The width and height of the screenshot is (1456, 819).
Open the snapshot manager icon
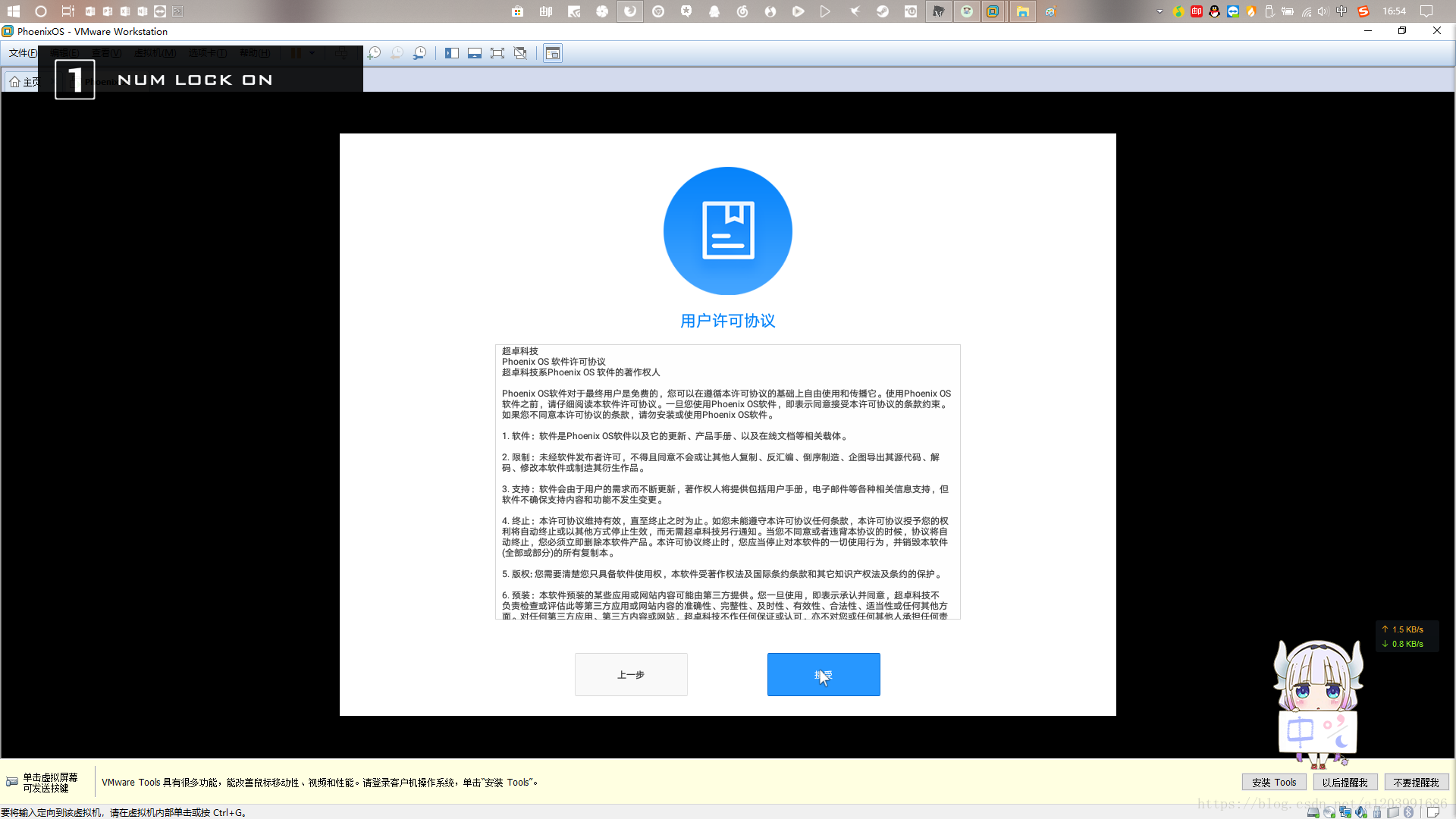419,53
